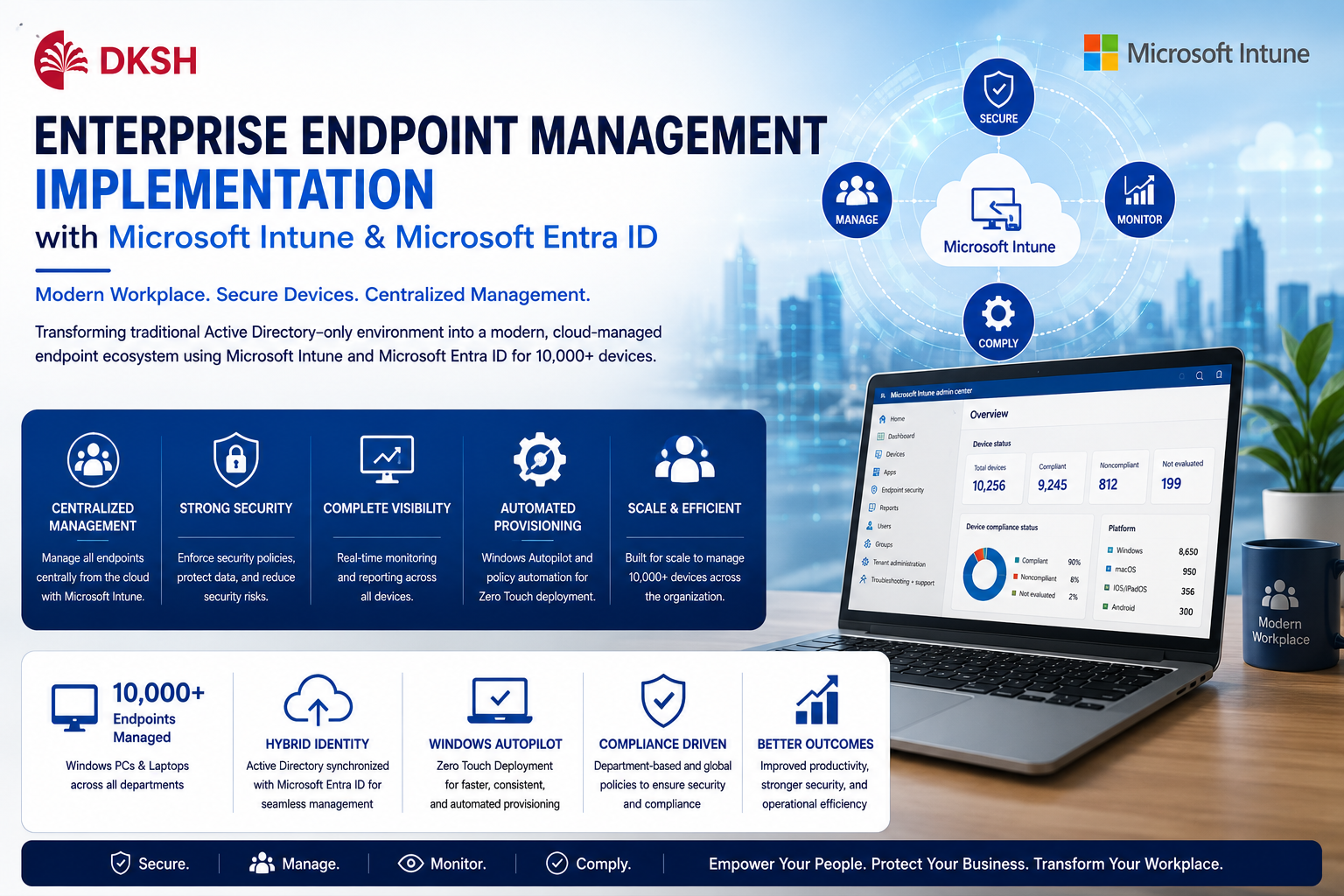Click the checkmark icon beside footer Comply
The height and width of the screenshot is (896, 1344).
point(556,864)
